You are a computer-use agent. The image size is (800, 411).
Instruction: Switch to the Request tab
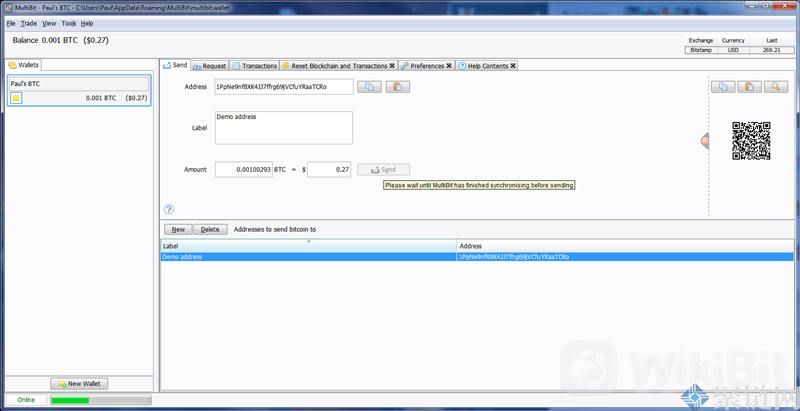coord(209,66)
